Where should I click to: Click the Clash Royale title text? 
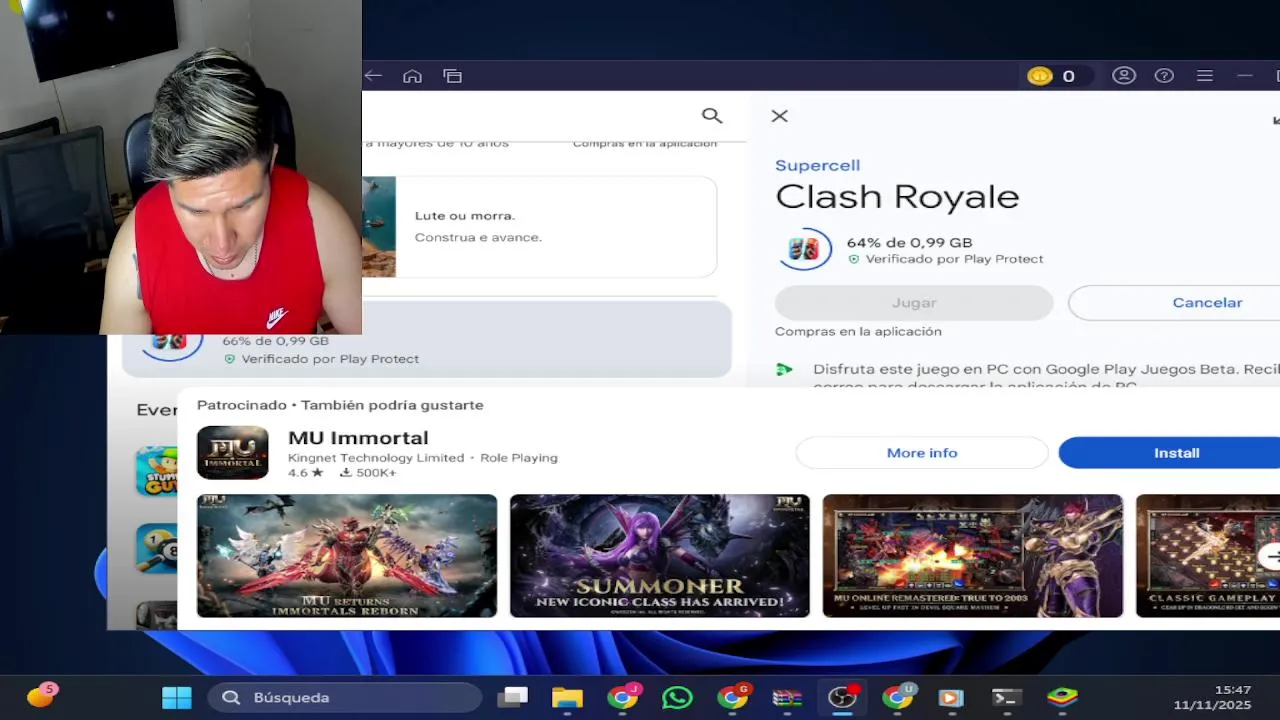point(897,196)
